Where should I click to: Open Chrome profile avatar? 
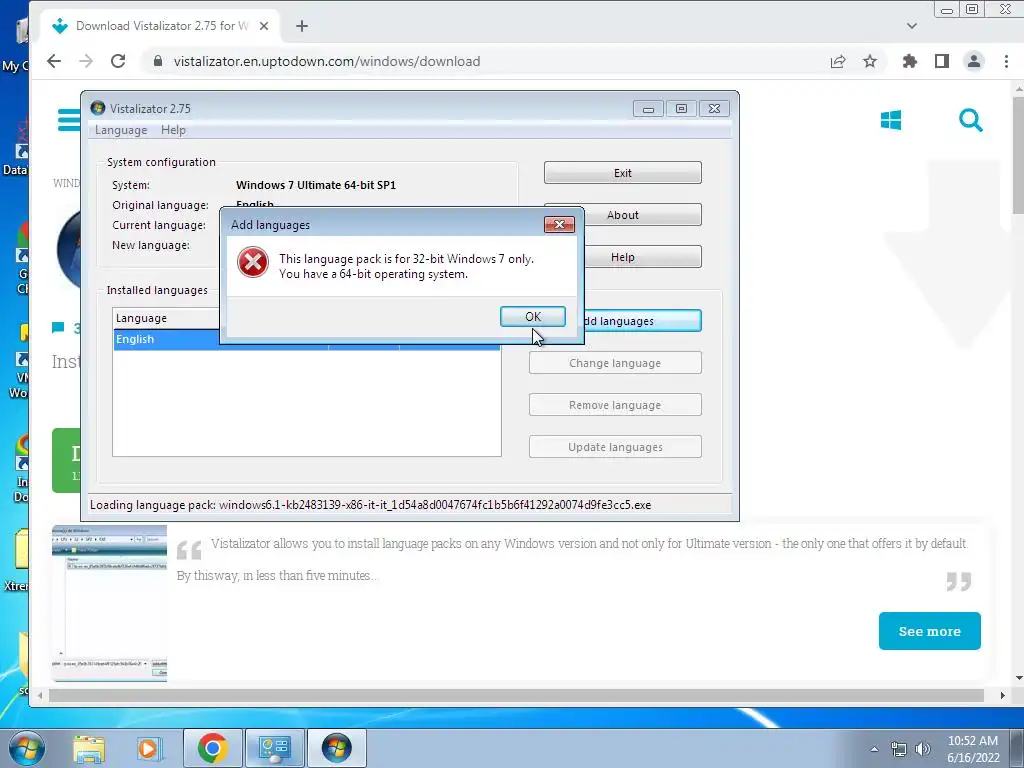pos(974,61)
